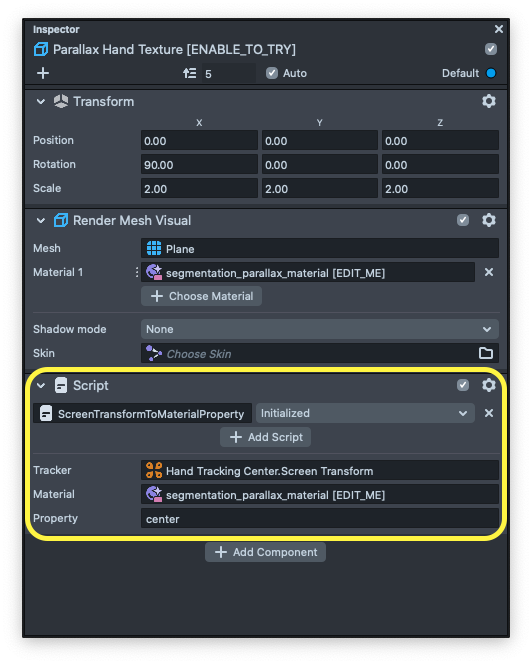Remove ScreenTransformToMaterialProperty script with X icon
532x664 pixels.
[x=488, y=413]
